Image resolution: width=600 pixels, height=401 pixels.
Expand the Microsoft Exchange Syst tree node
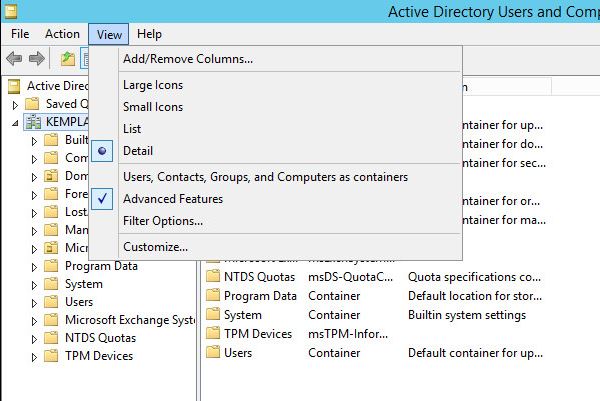click(34, 321)
